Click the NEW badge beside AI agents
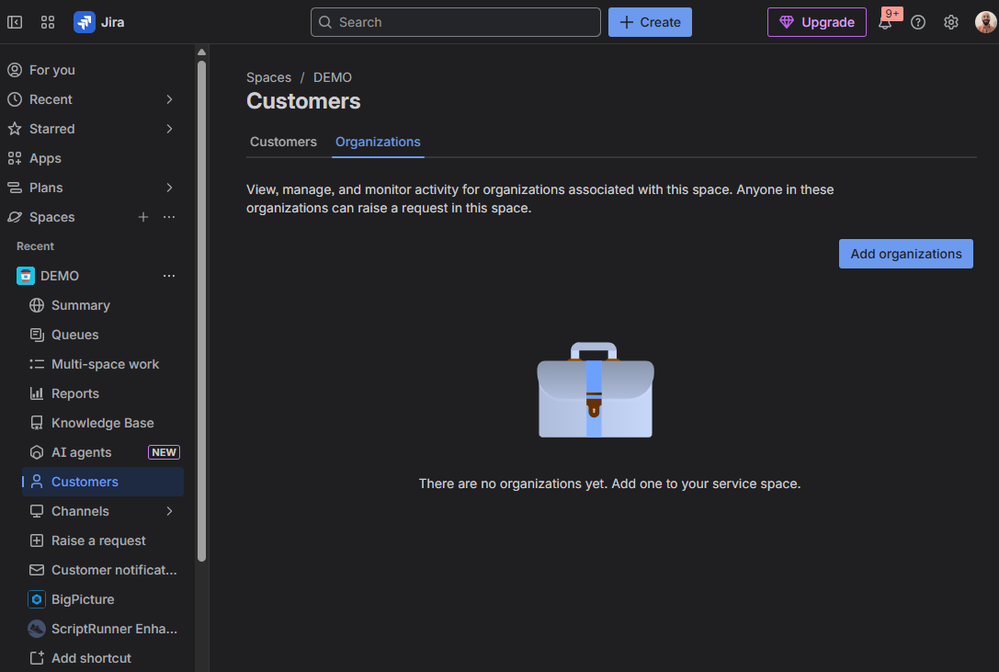This screenshot has height=672, width=999. [164, 452]
